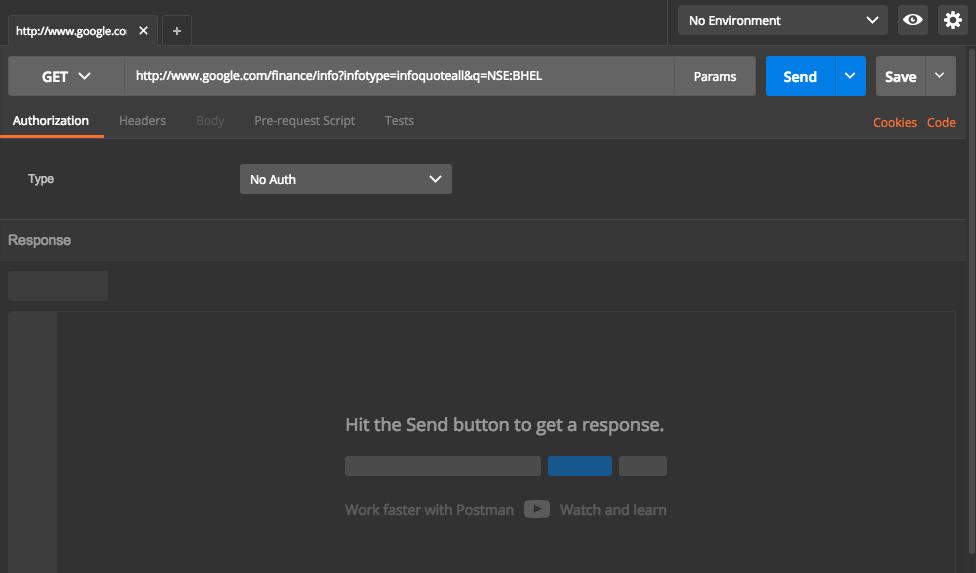
Task: Select the Authorization tab
Action: click(51, 121)
